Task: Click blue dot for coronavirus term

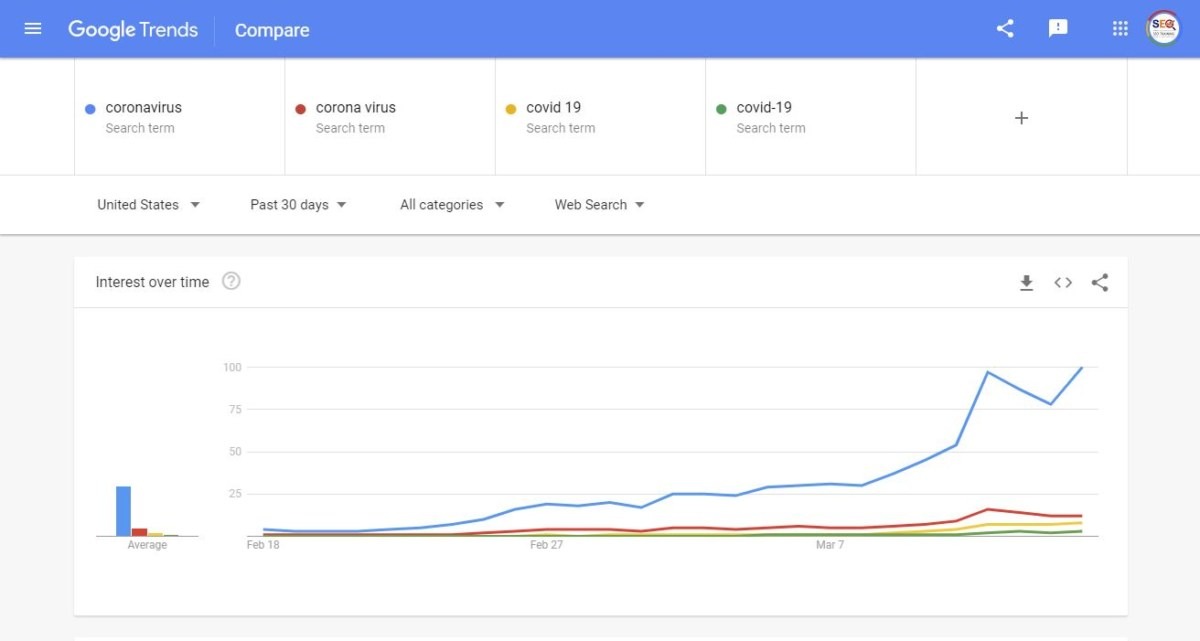Action: (90, 109)
